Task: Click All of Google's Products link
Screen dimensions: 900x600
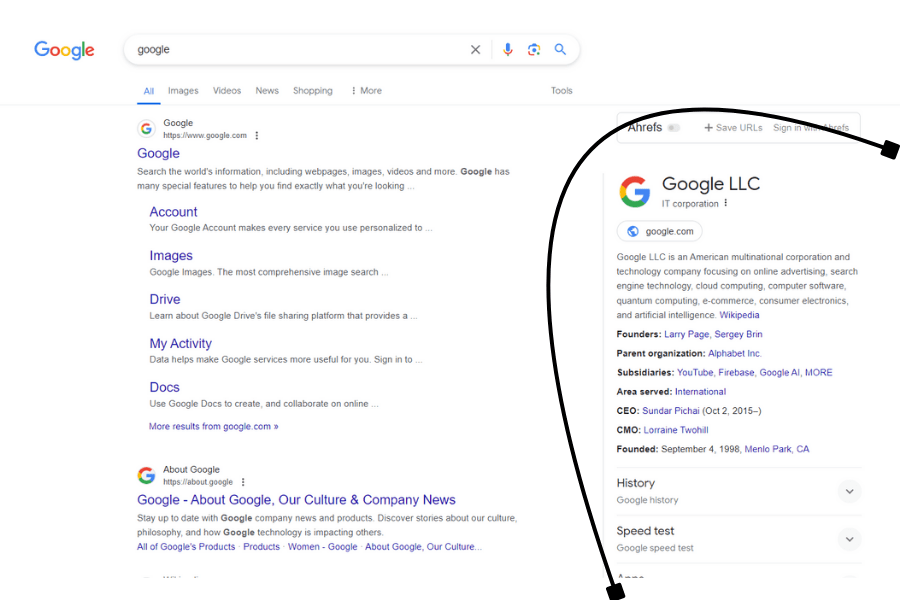Action: pos(186,547)
